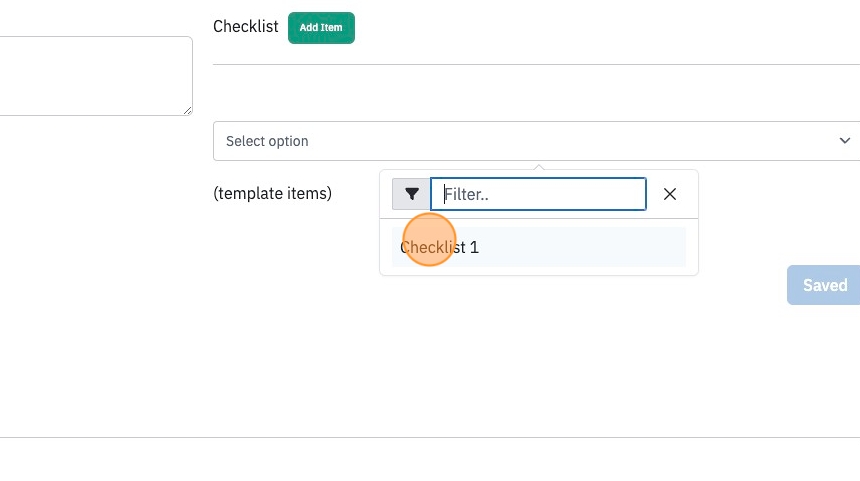Screen dimensions: 860x481
Task: Click the blue Saved button
Action: click(823, 285)
